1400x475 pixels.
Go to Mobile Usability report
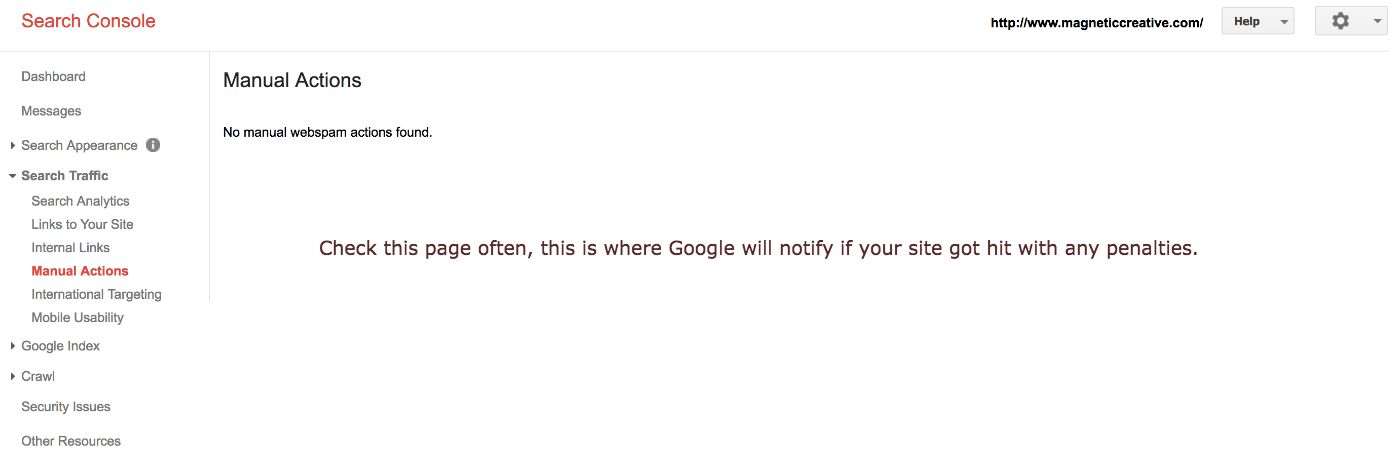coord(77,317)
